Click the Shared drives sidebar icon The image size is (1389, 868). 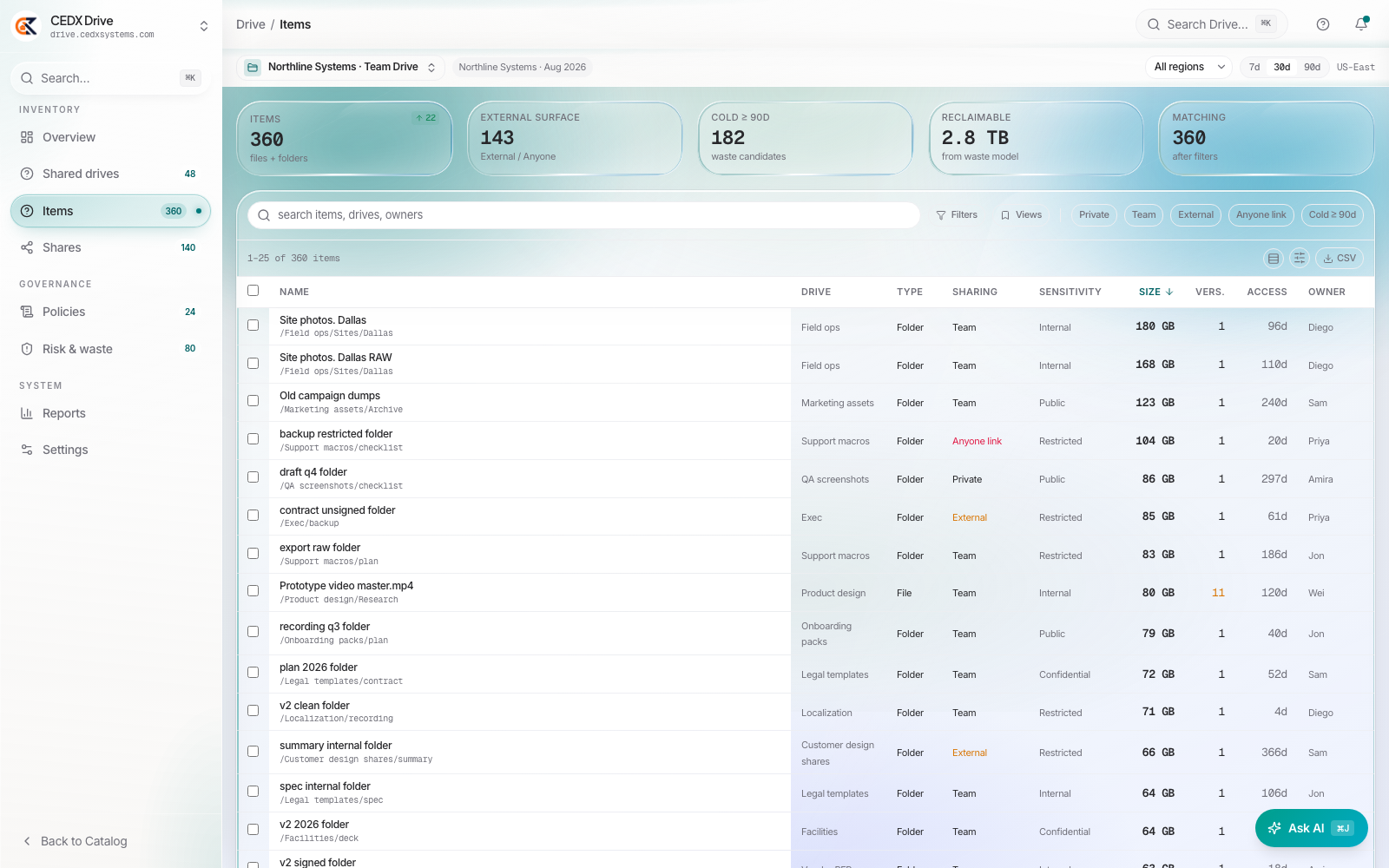(27, 174)
